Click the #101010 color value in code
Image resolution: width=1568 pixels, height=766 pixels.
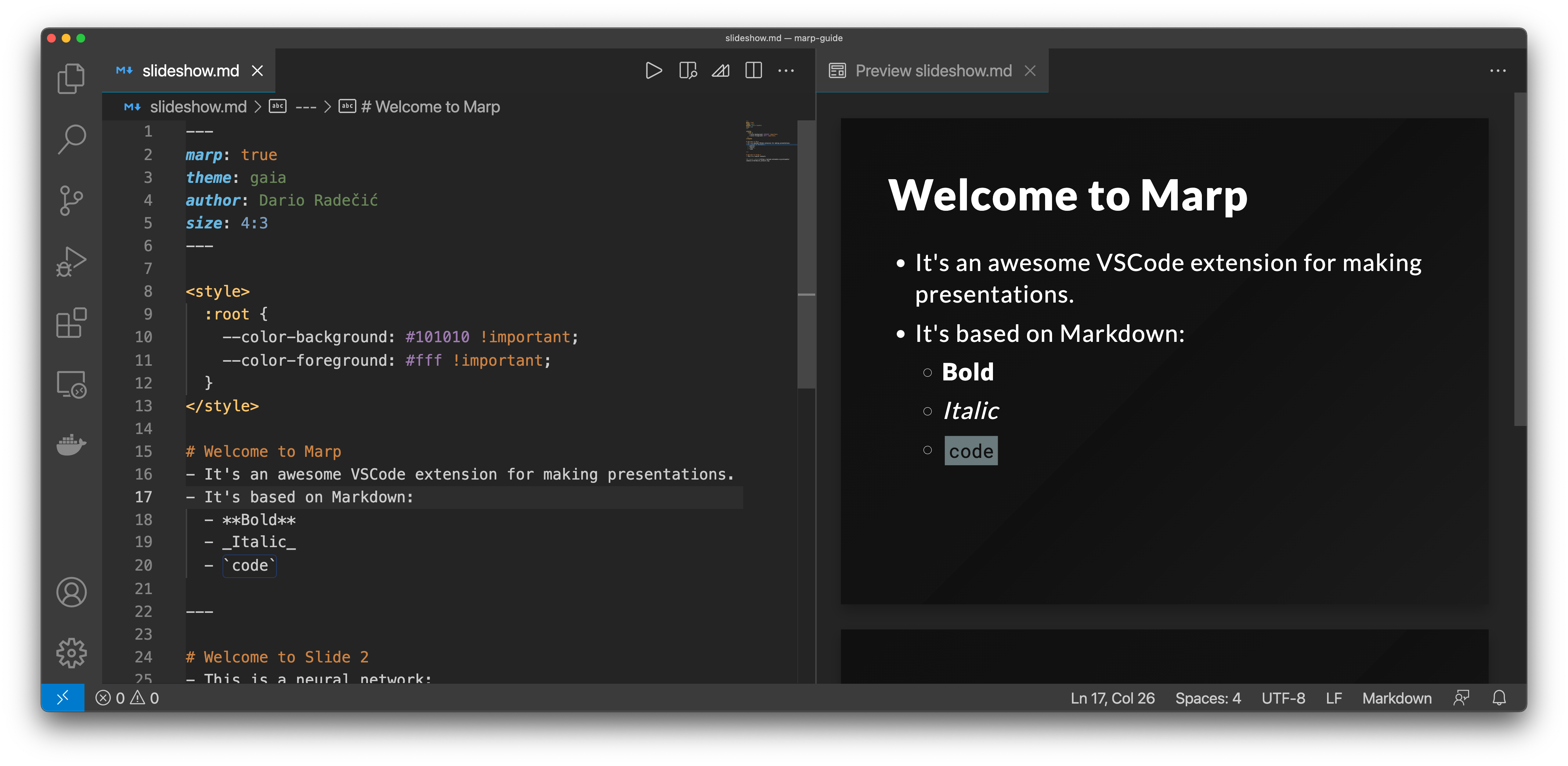tap(437, 337)
